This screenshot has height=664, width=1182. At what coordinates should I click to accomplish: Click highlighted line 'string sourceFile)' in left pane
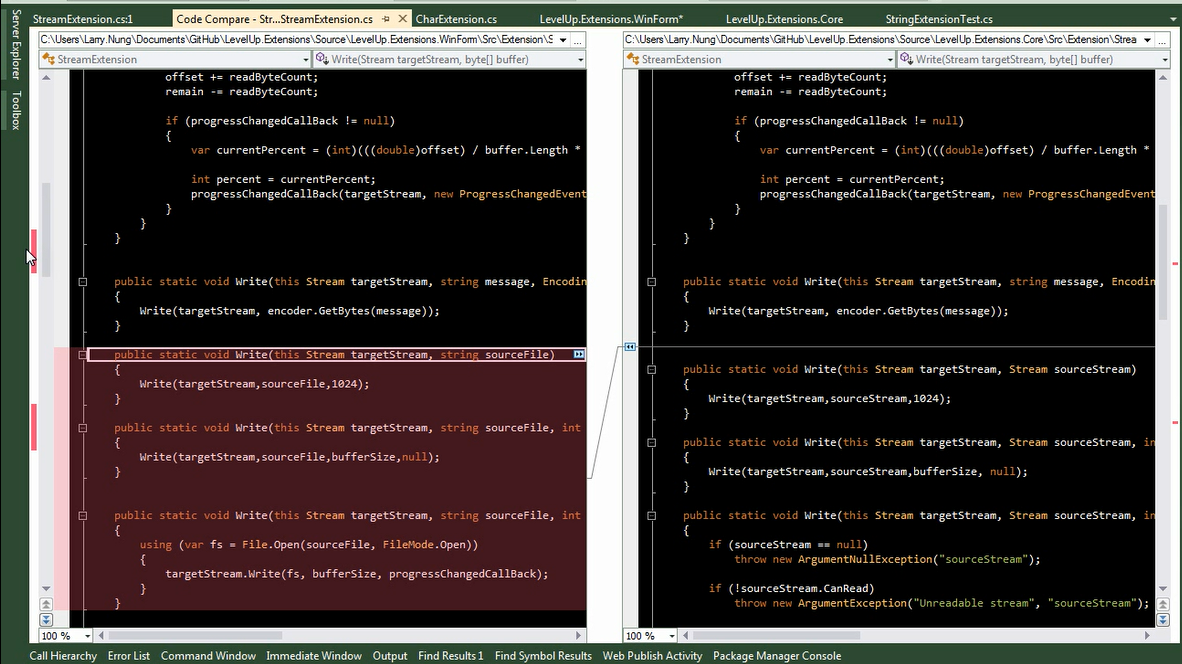(337, 354)
